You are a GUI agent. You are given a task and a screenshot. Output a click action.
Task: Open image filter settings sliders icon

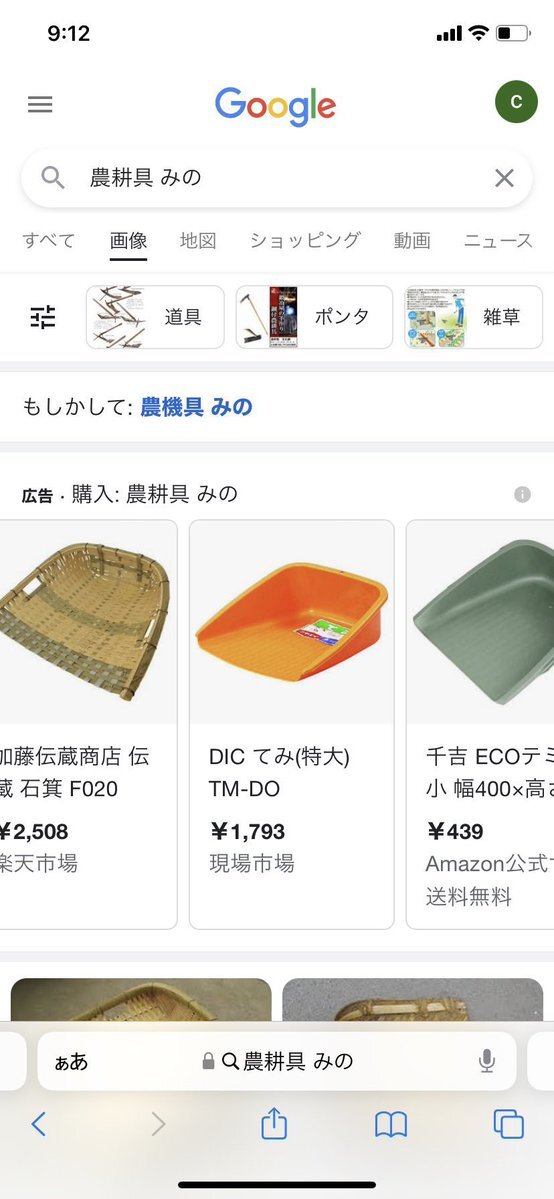pyautogui.click(x=43, y=317)
